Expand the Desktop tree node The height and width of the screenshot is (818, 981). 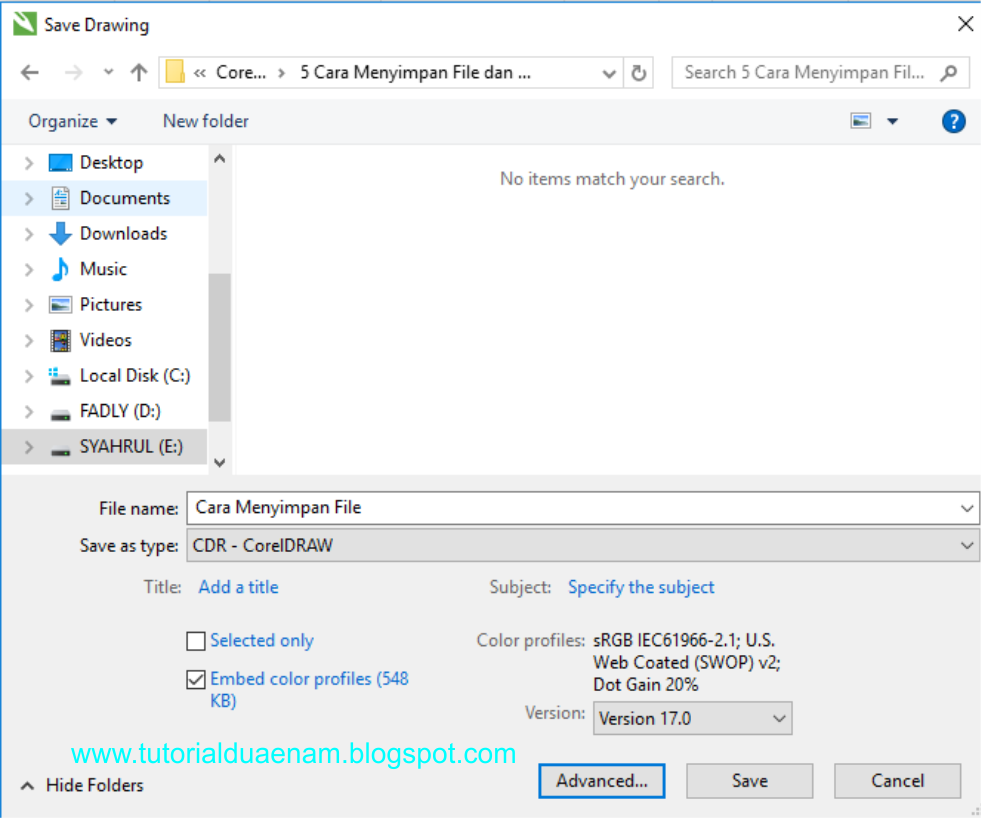29,163
